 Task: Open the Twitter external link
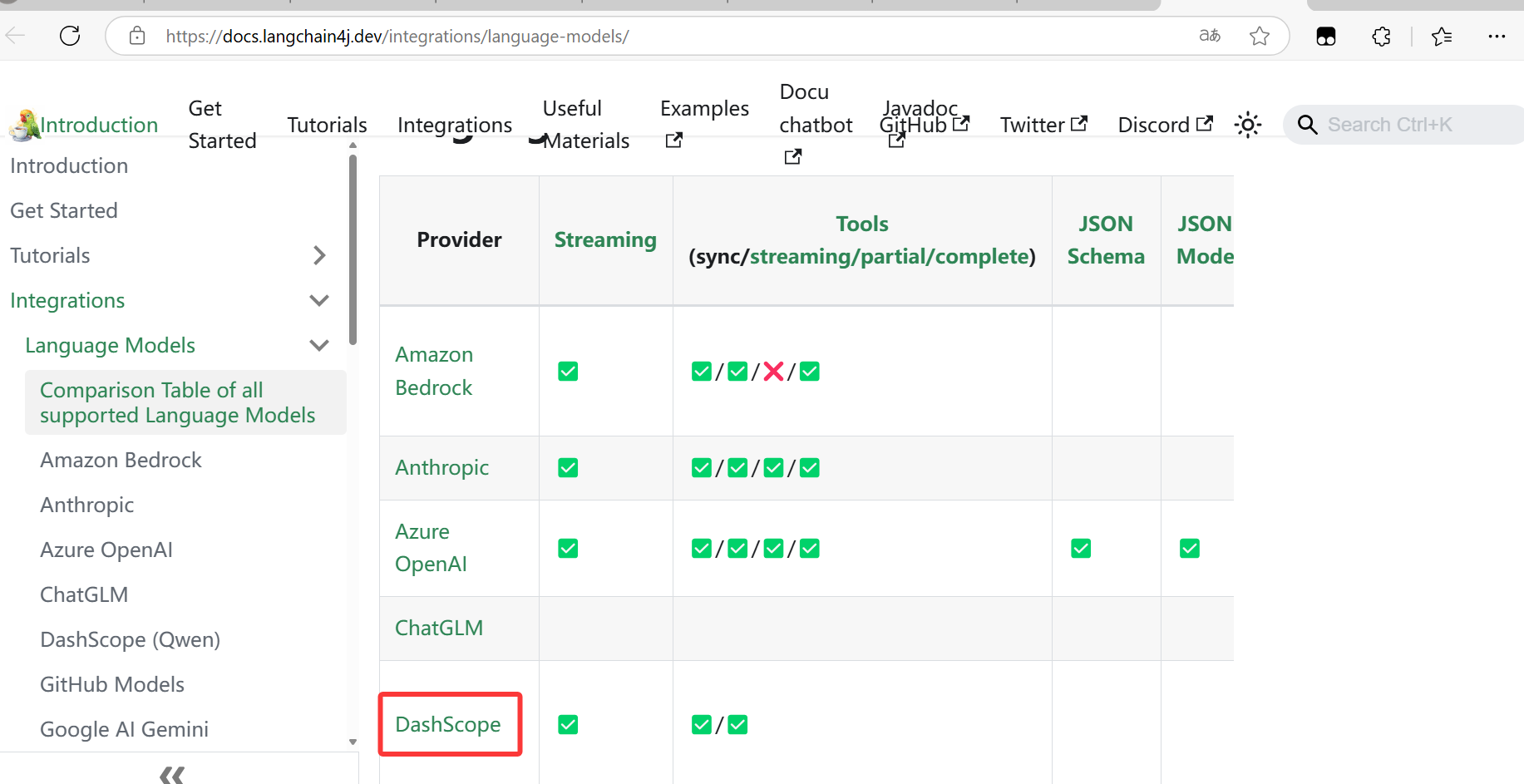1043,125
